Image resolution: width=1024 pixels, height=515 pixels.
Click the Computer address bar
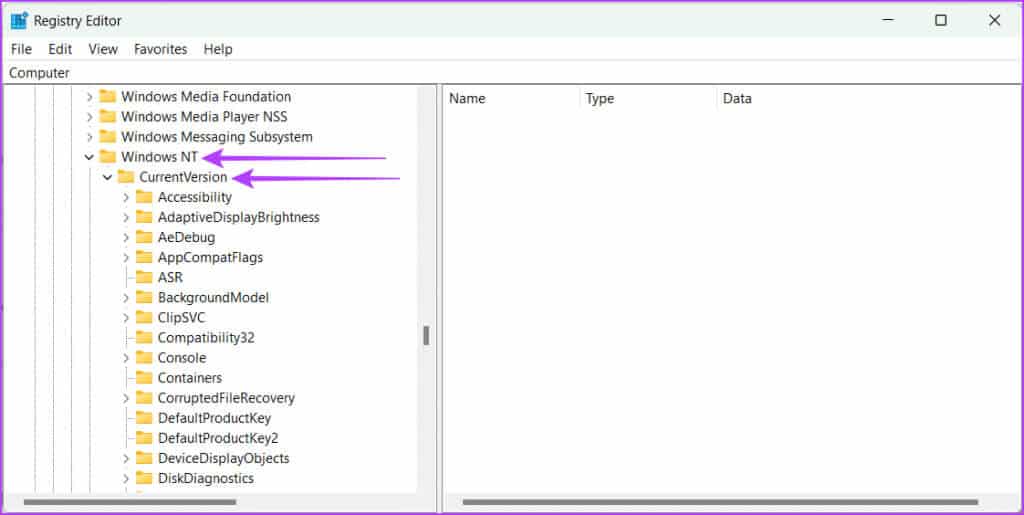(512, 73)
